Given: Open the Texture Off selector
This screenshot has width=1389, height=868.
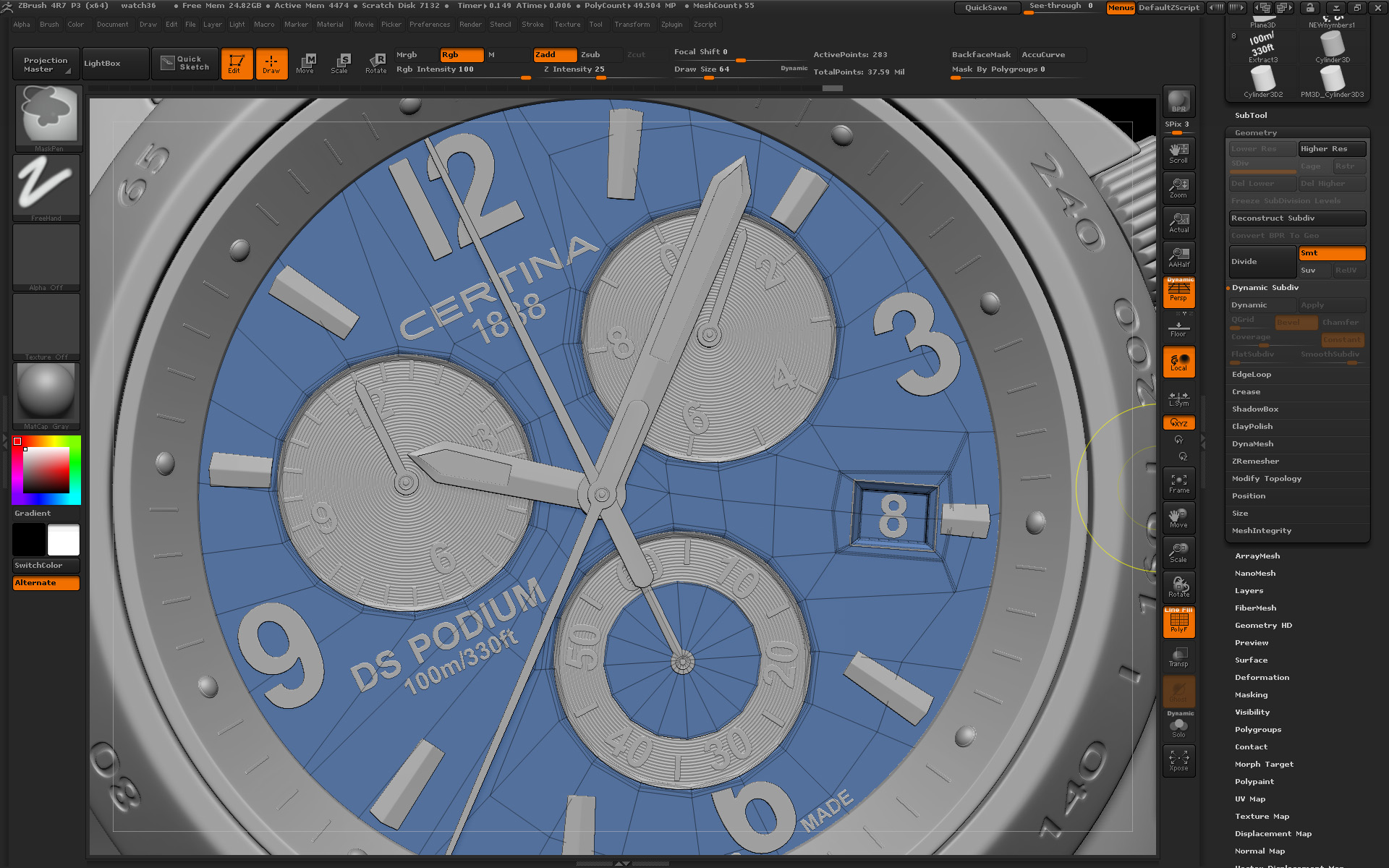Looking at the screenshot, I should 46,326.
